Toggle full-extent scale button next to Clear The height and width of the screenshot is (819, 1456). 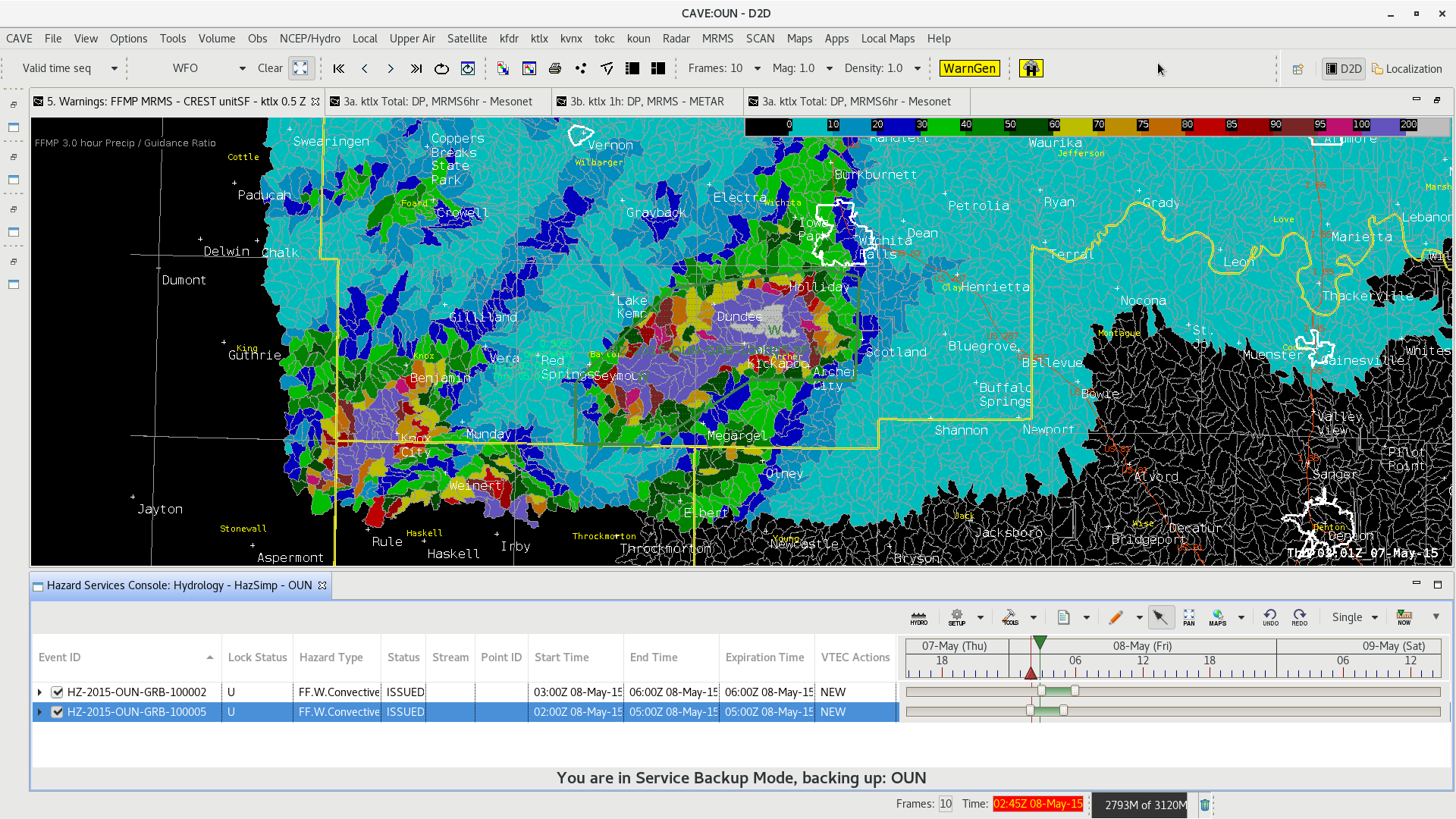(x=300, y=68)
